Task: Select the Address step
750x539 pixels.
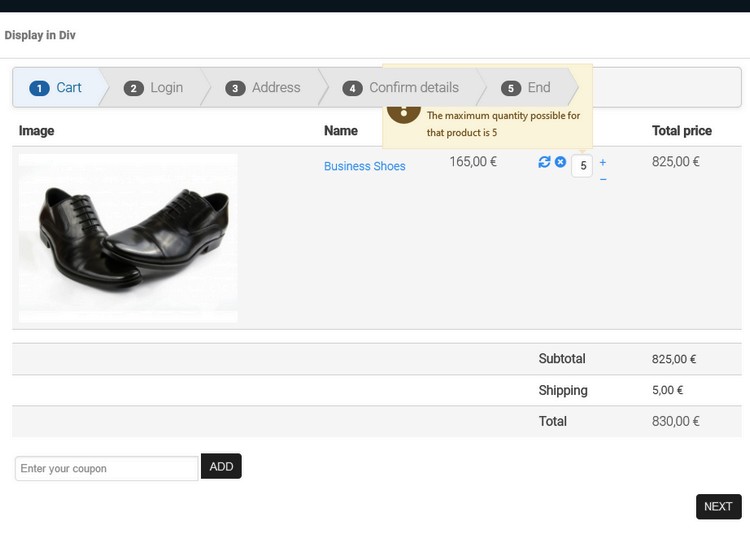Action: (263, 88)
